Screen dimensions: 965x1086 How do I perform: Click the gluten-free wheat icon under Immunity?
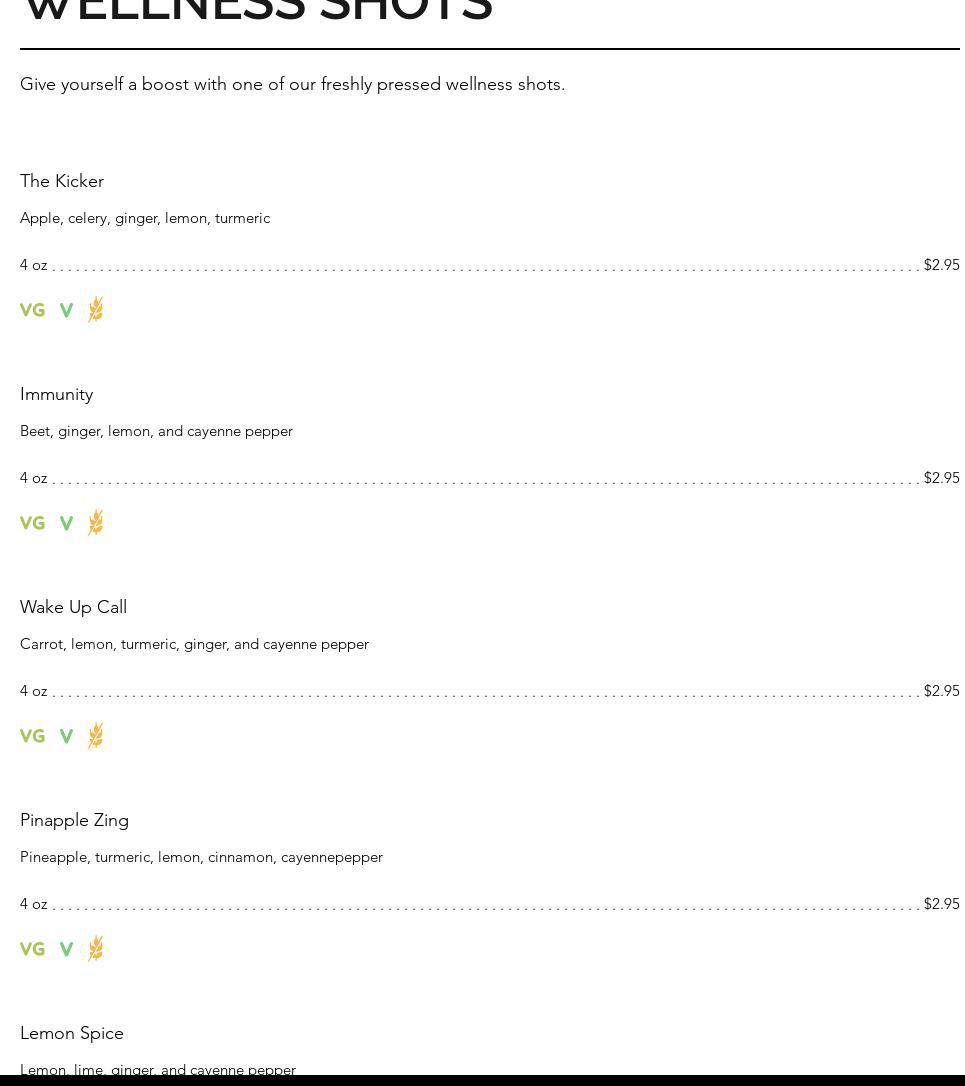[x=96, y=522]
